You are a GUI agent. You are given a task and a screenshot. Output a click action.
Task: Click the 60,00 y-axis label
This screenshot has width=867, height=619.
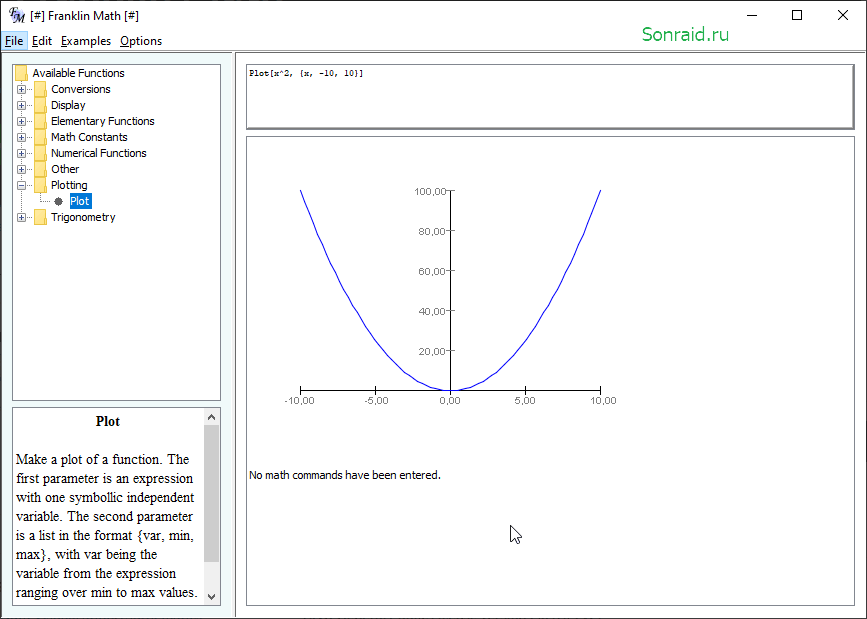[x=432, y=271]
